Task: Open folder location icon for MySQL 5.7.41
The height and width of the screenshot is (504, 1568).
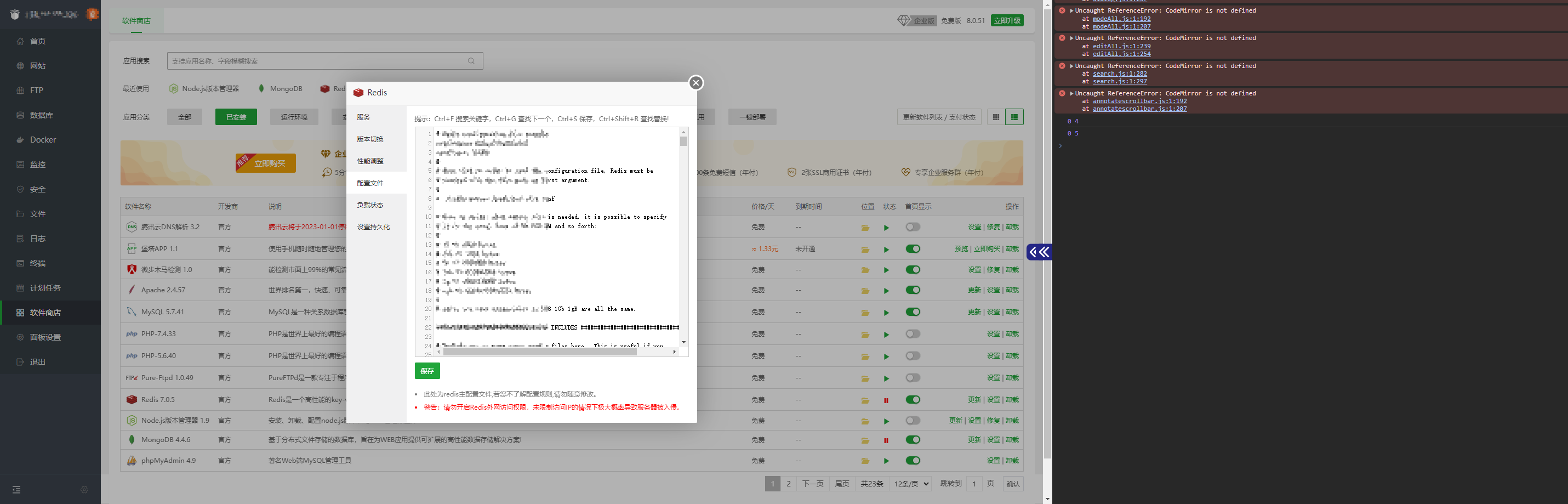Action: click(865, 313)
